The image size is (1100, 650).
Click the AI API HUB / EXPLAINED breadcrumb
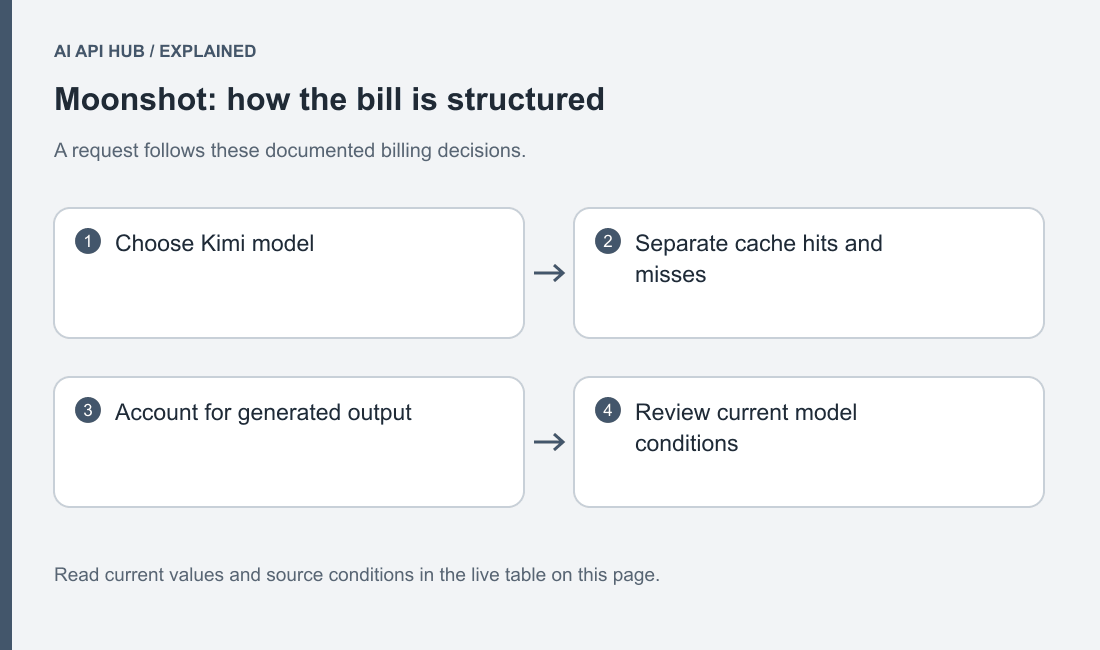click(x=155, y=51)
